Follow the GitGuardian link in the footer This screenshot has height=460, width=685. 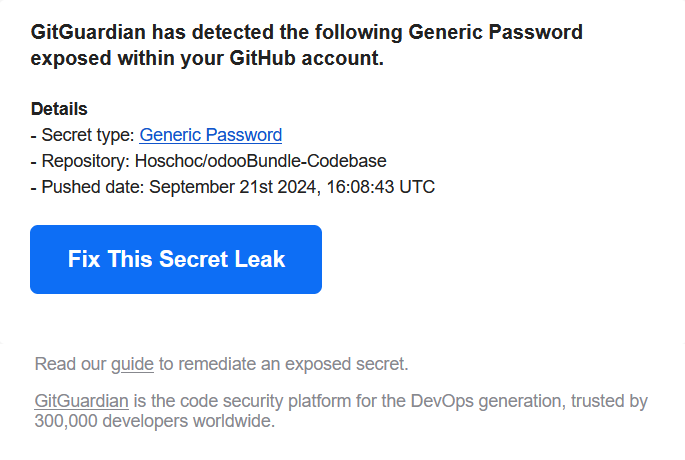pyautogui.click(x=81, y=401)
